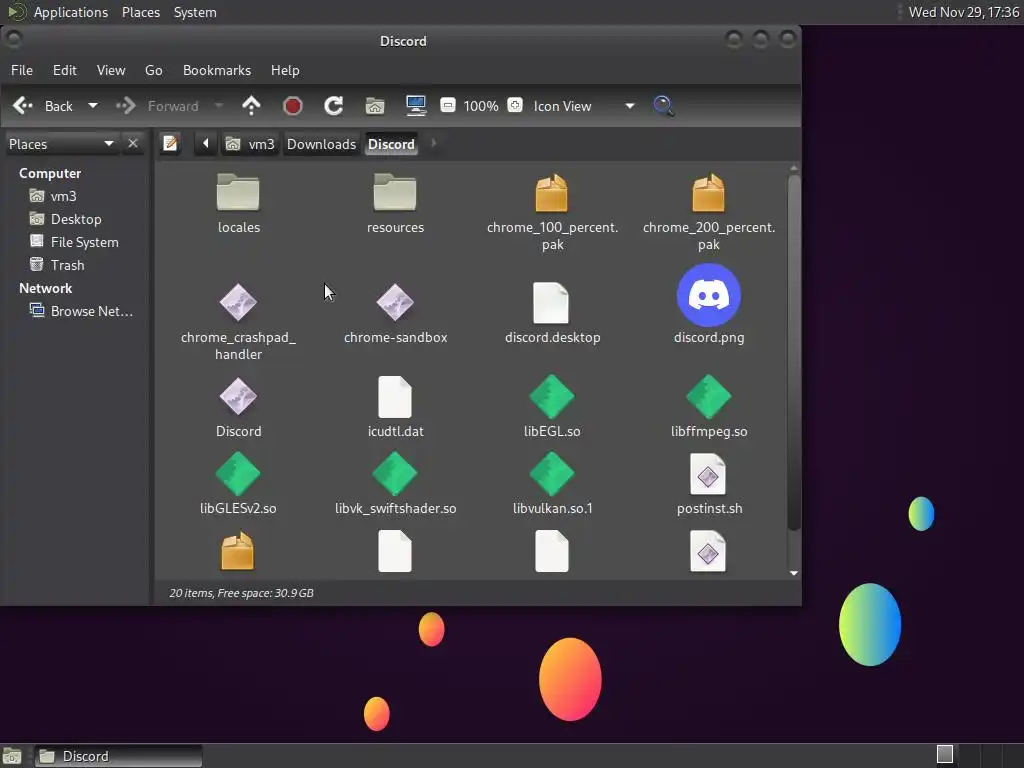Go back using the Back button
Viewport: 1024px width, 768px height.
coord(44,106)
